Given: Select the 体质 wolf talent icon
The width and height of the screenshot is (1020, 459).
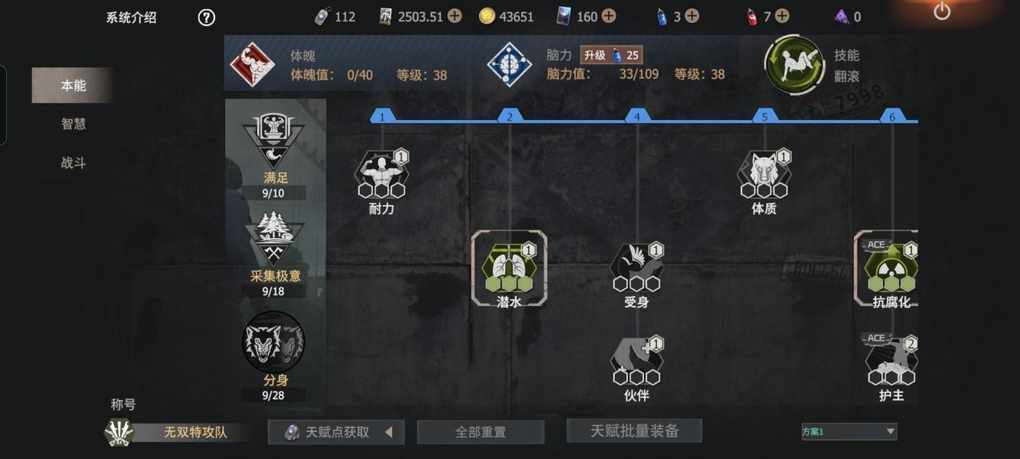Looking at the screenshot, I should coord(764,174).
